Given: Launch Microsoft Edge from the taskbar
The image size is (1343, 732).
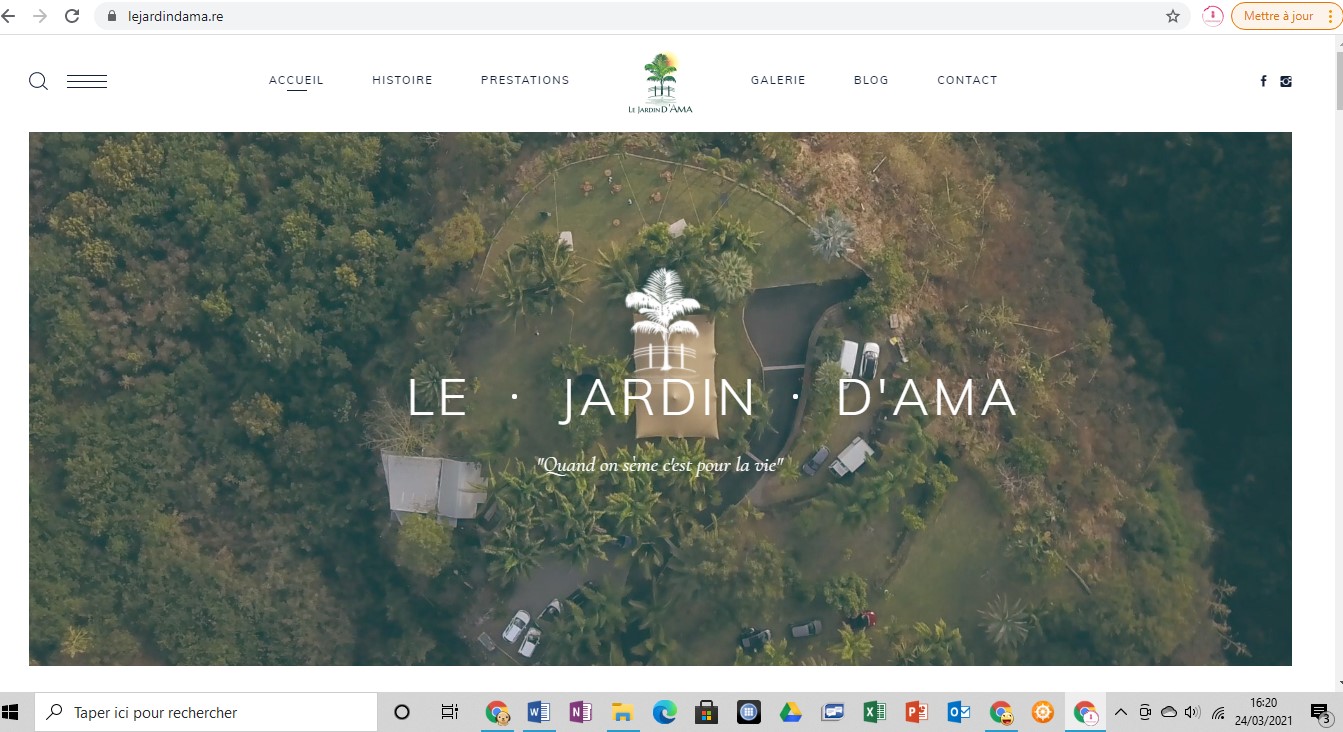Looking at the screenshot, I should (x=664, y=713).
